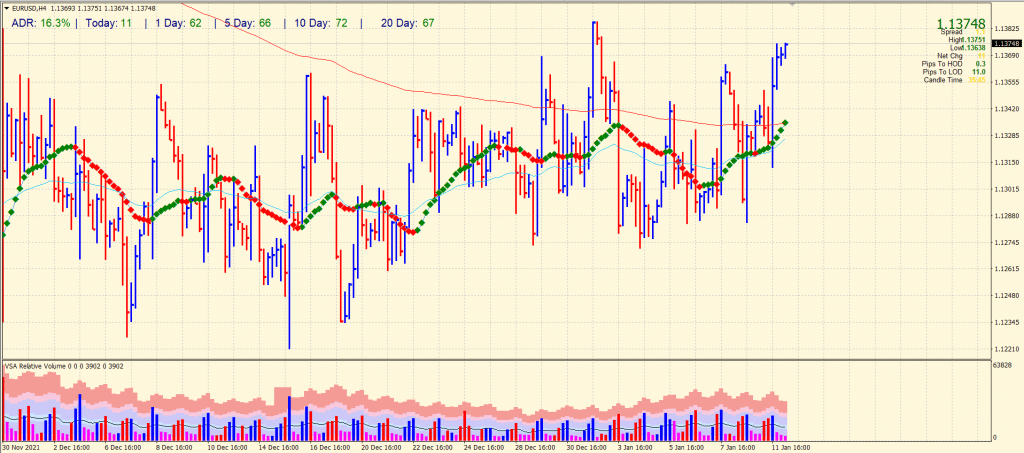Click price scale label 1.13150
Viewport: 1024px width, 453px height.
pos(1006,162)
